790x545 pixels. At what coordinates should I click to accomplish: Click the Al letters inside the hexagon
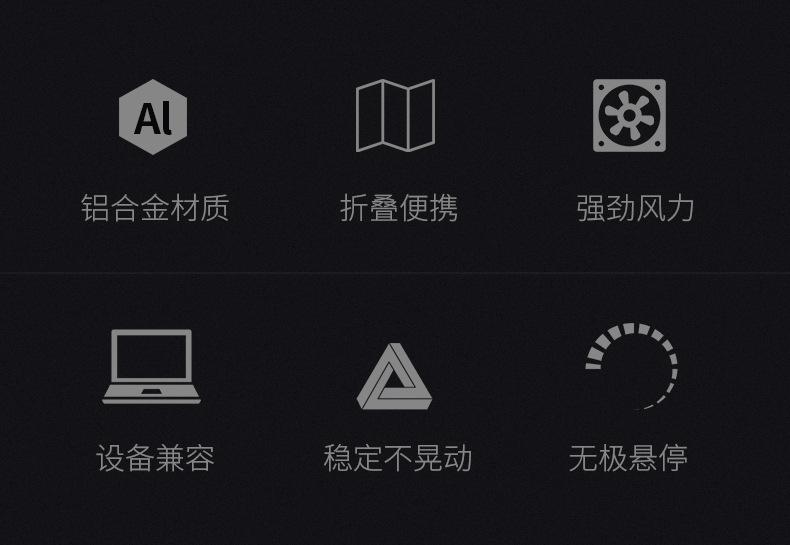tap(153, 118)
